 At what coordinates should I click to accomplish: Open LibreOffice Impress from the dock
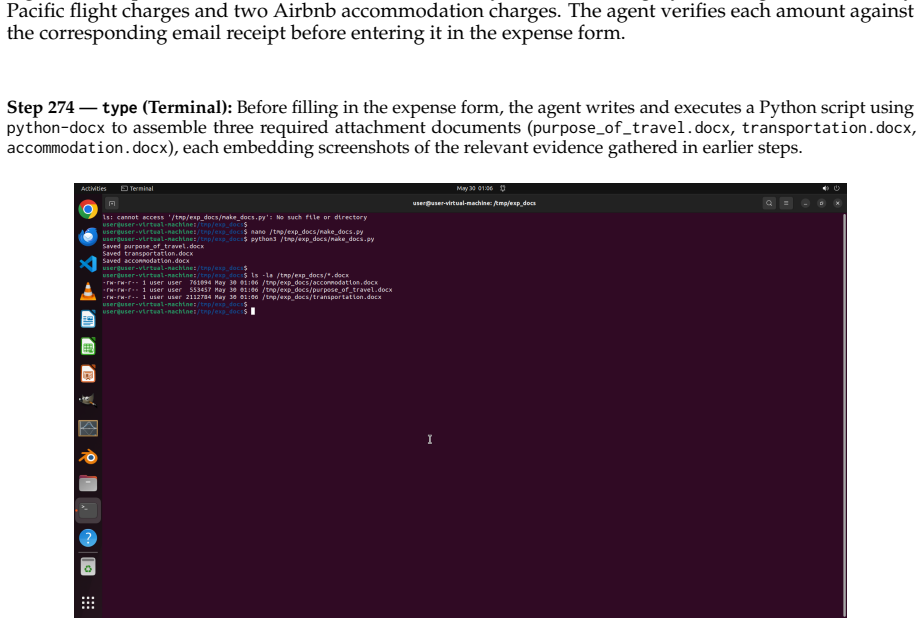pyautogui.click(x=88, y=373)
